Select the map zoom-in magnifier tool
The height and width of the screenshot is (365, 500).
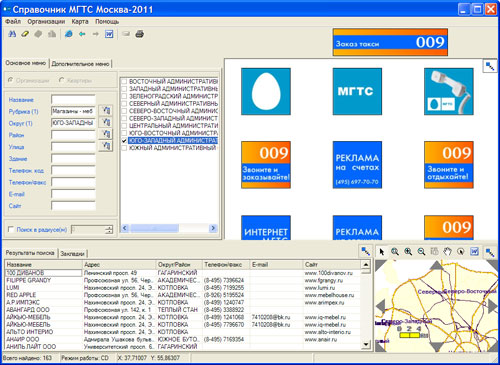(x=408, y=252)
